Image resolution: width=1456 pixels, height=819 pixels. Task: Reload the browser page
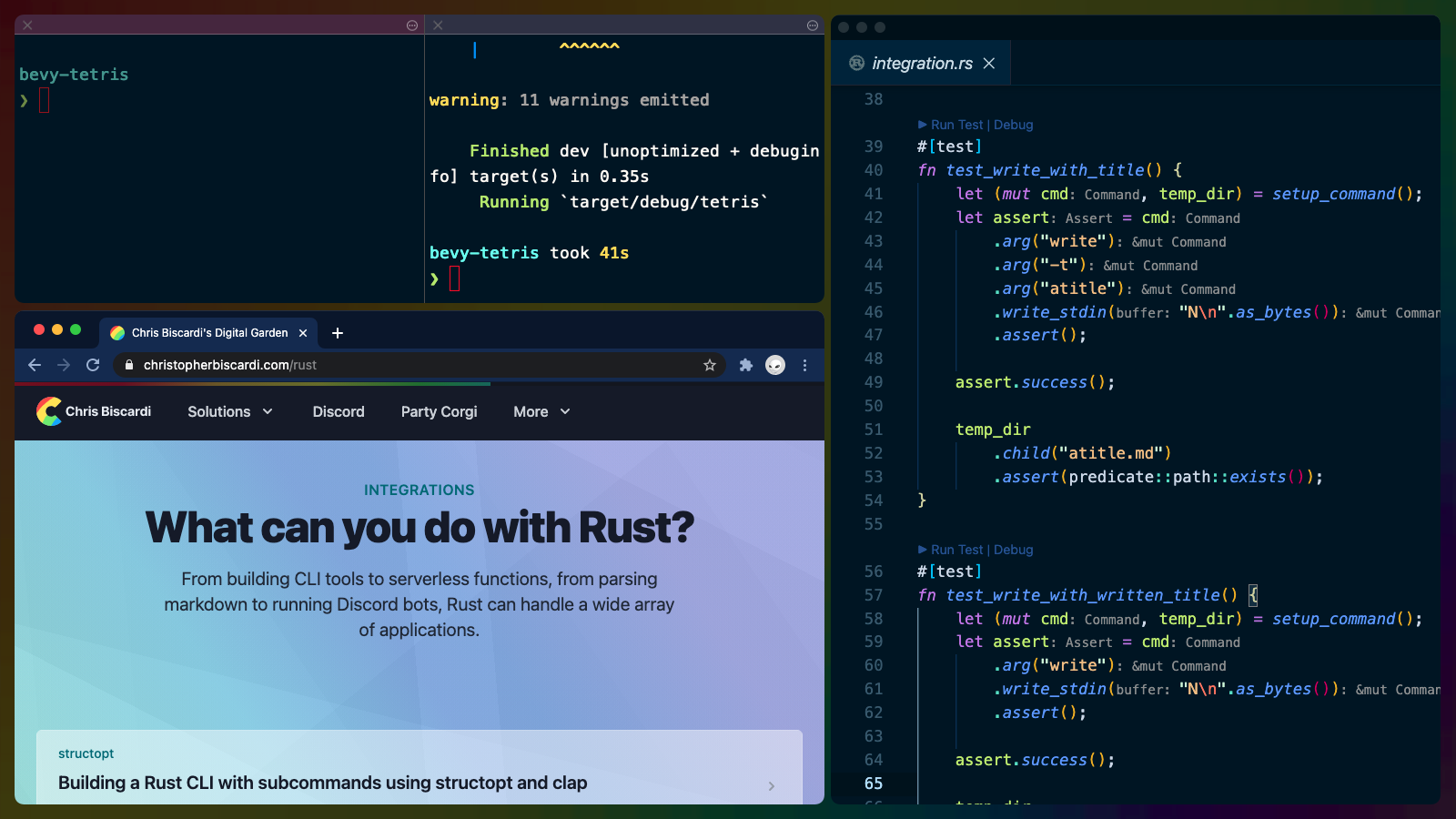(93, 365)
